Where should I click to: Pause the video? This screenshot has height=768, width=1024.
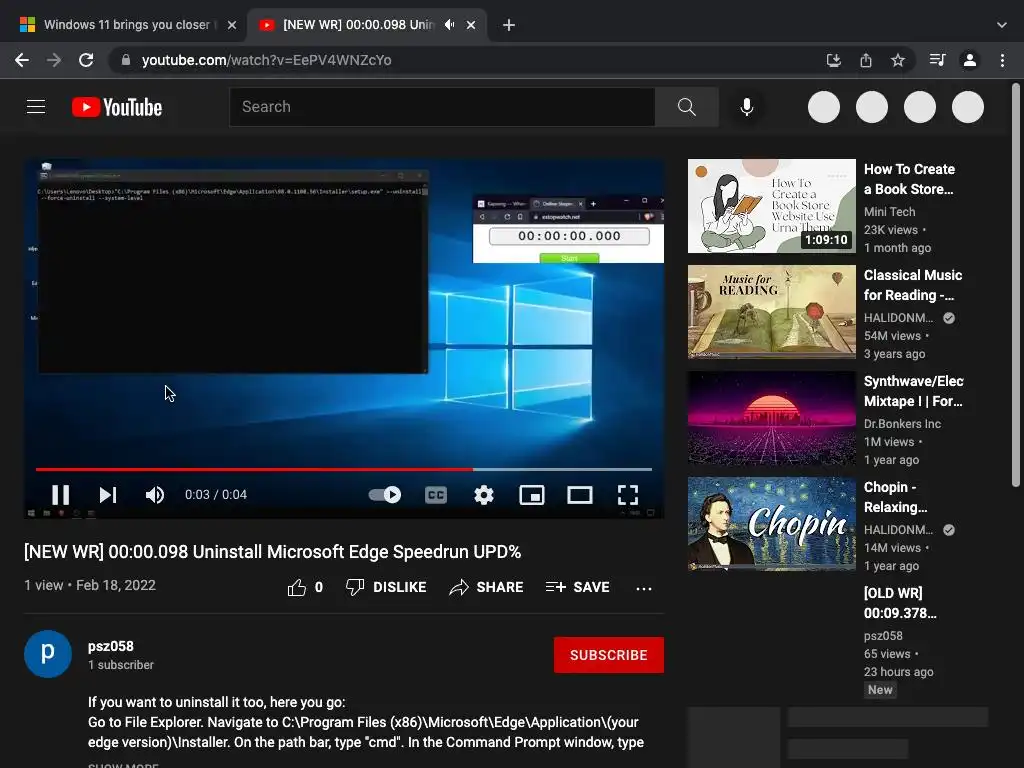[x=60, y=495]
